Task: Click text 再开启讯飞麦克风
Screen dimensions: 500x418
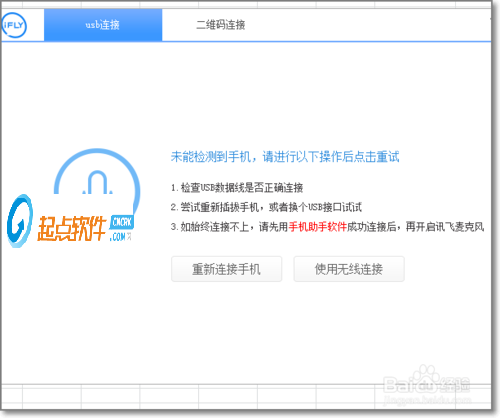Action: coord(445,227)
